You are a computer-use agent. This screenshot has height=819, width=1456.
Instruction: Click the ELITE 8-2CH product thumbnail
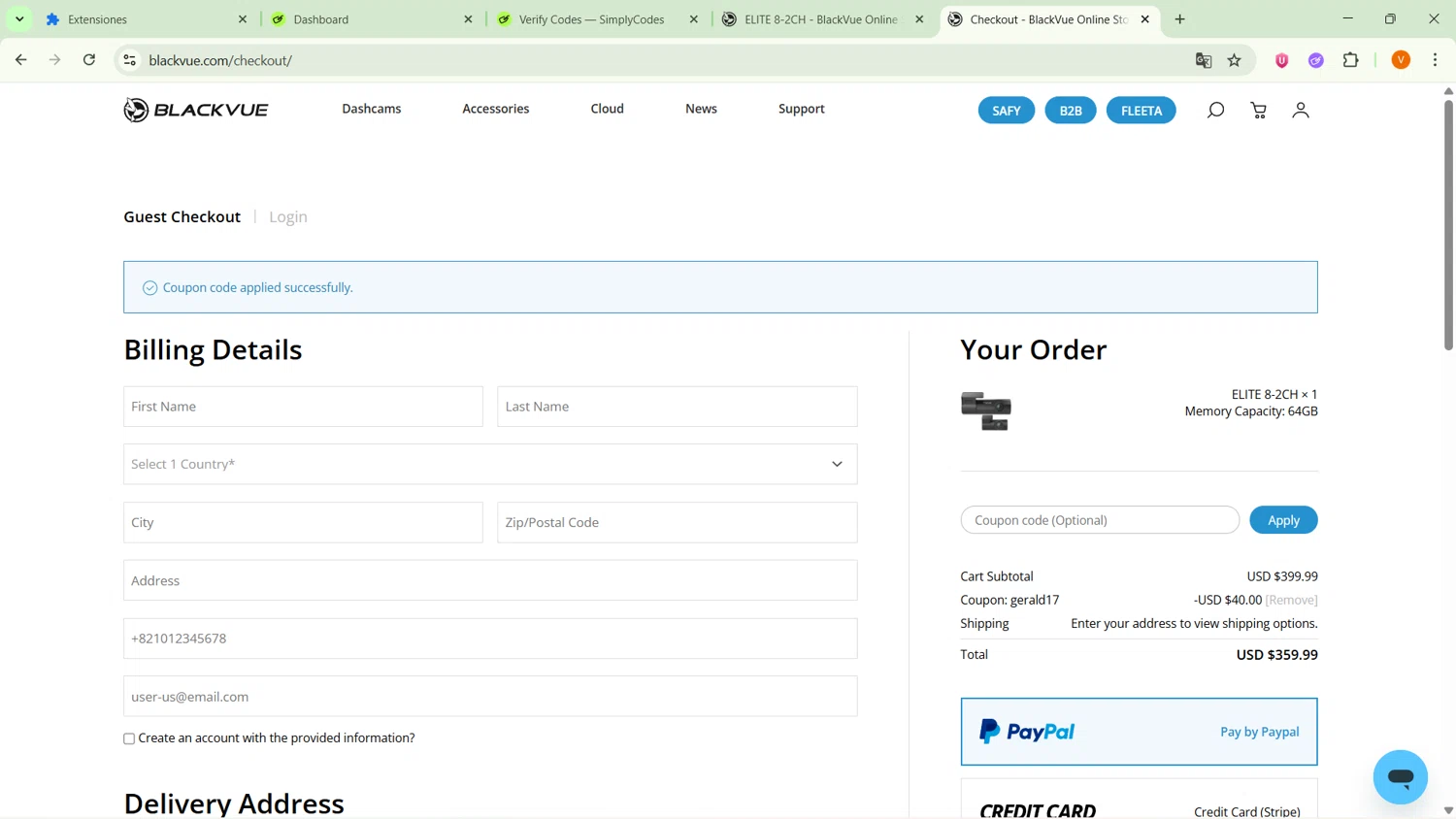(x=986, y=410)
